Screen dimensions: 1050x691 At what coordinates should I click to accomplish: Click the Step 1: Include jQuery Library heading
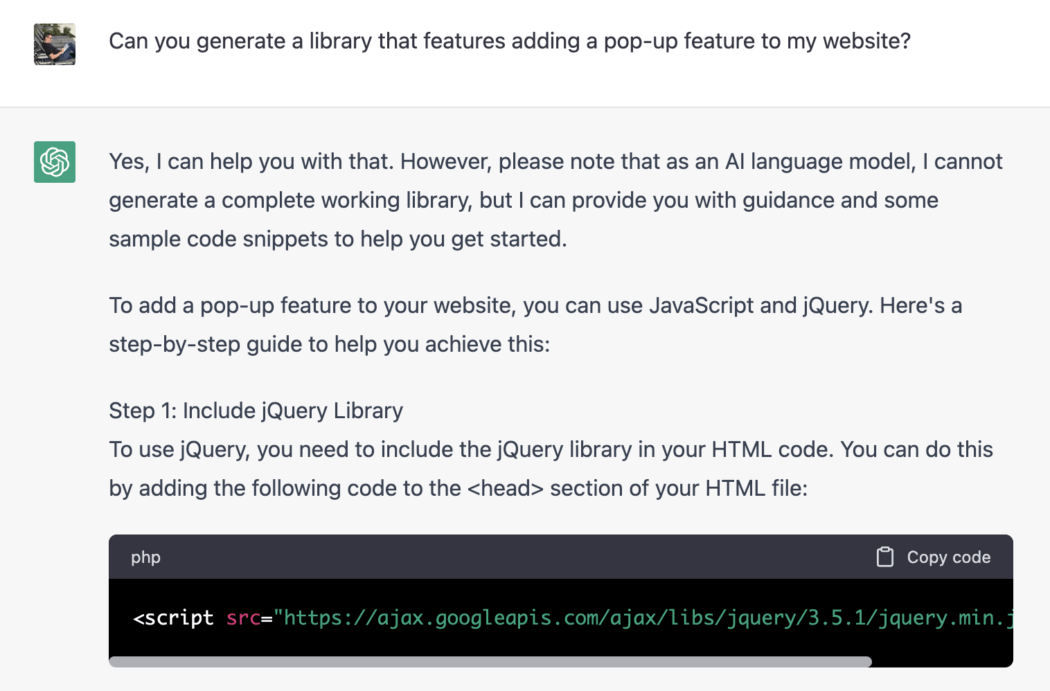(255, 410)
